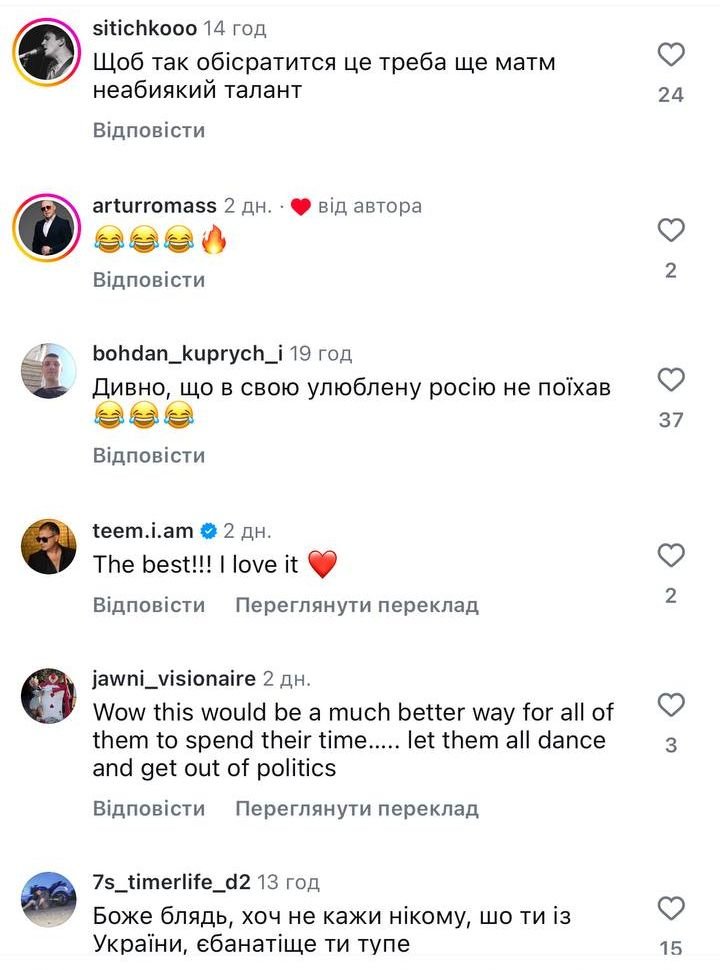The width and height of the screenshot is (720, 970).
Task: Reply to arturromass's emoji comment
Action: click(148, 279)
